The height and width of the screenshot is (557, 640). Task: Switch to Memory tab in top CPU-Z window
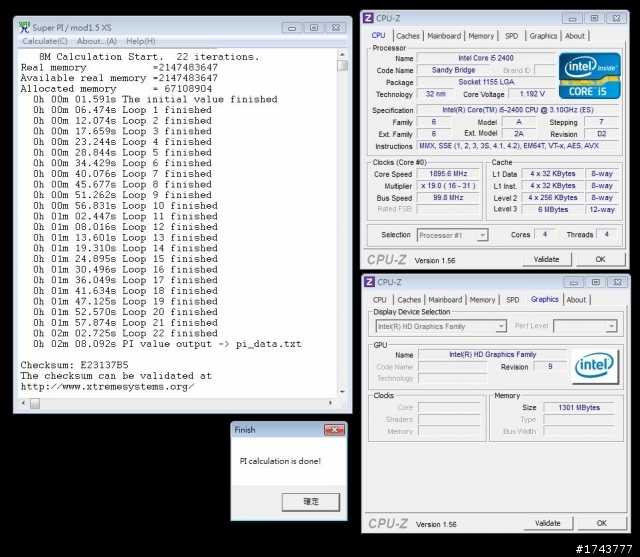[x=481, y=36]
